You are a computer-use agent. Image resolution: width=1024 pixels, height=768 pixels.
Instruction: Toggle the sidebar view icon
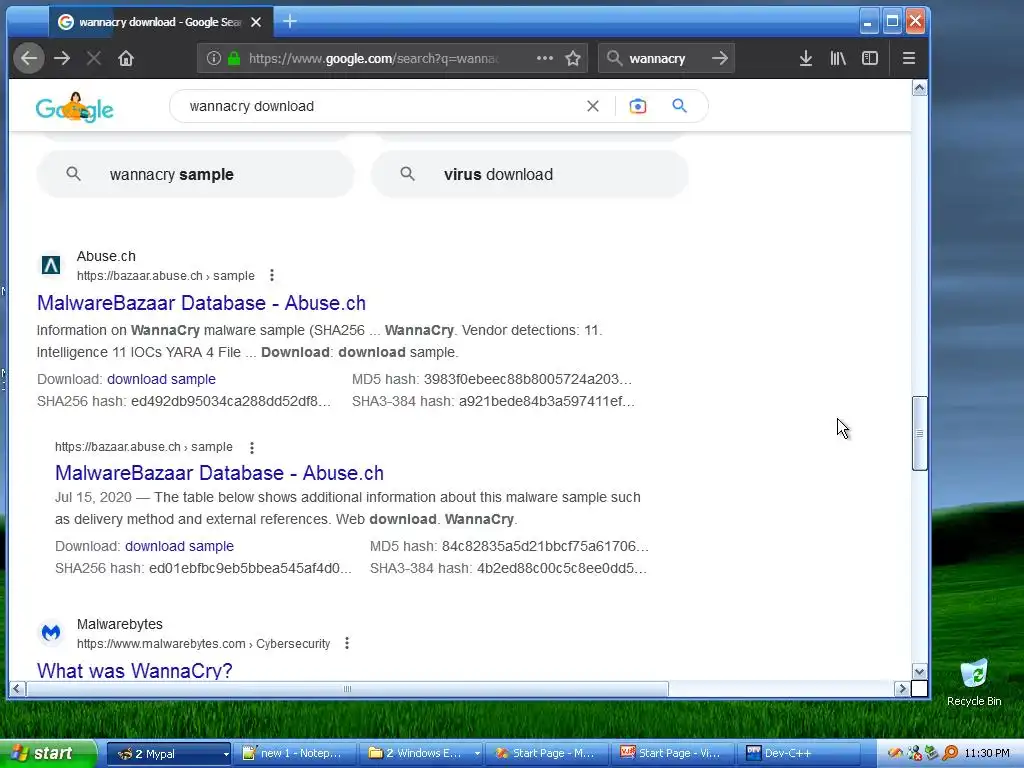(x=870, y=58)
